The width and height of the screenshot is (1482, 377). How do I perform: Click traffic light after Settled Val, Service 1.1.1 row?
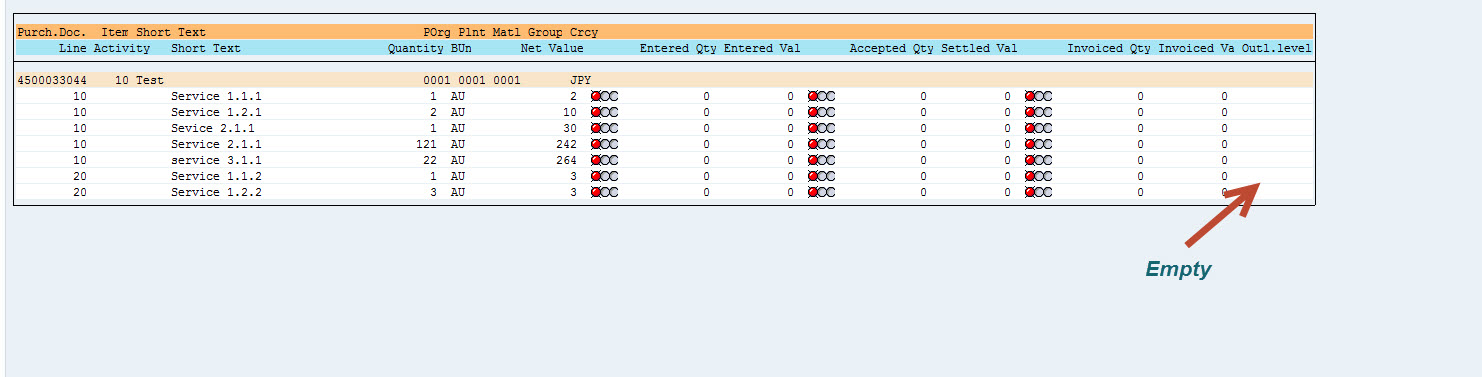coord(1039,96)
